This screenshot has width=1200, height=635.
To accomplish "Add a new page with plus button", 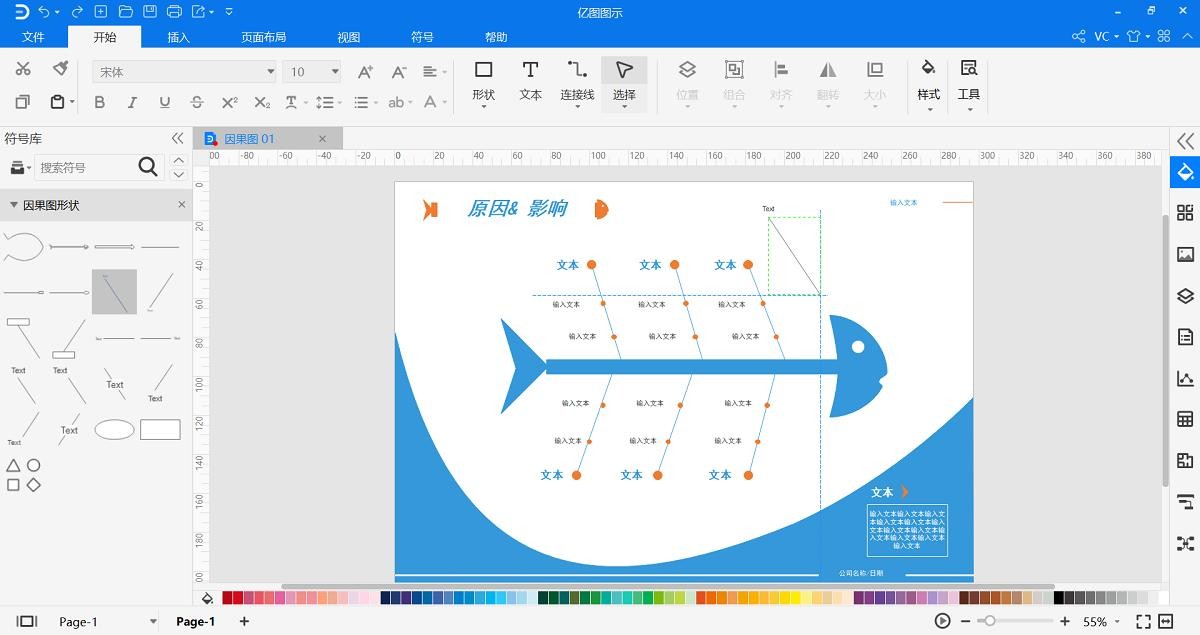I will (244, 621).
